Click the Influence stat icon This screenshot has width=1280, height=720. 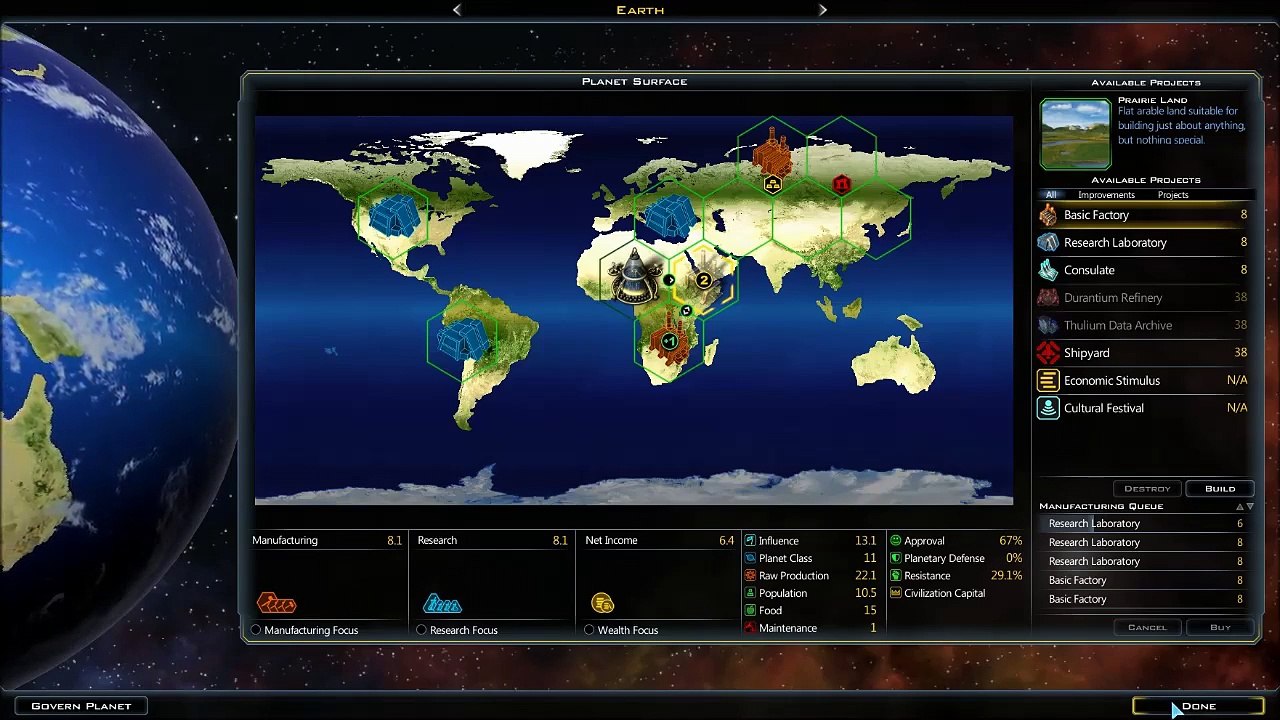coord(750,541)
